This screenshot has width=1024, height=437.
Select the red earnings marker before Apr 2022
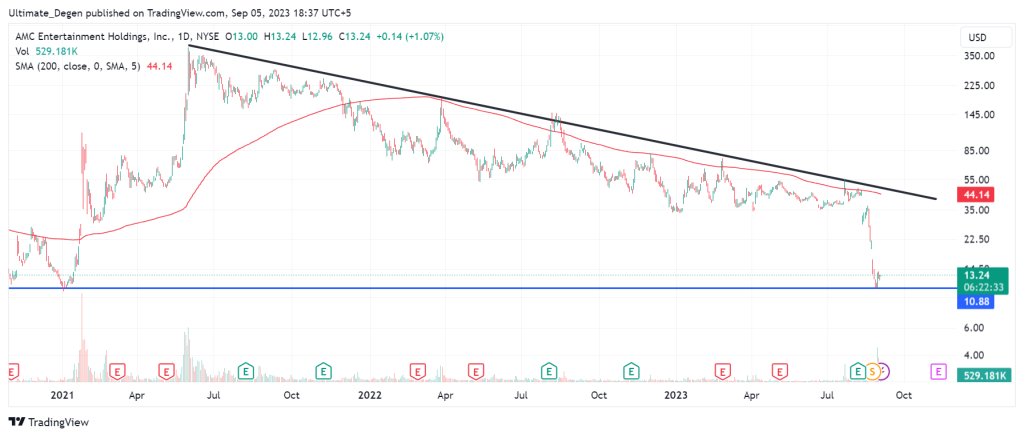[x=419, y=372]
